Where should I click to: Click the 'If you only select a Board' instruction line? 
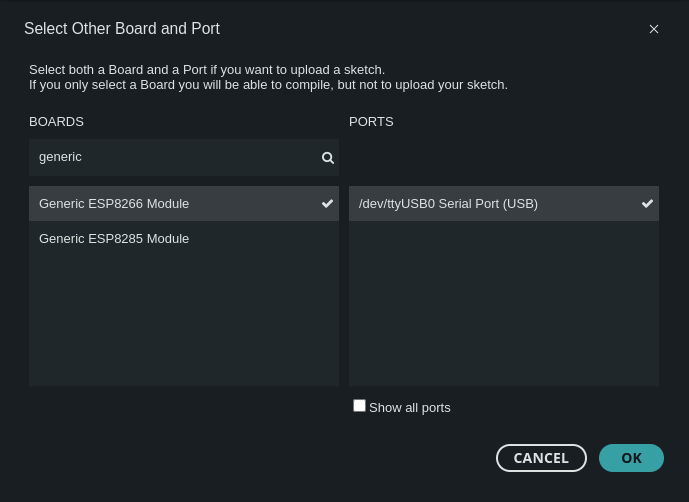tap(268, 85)
